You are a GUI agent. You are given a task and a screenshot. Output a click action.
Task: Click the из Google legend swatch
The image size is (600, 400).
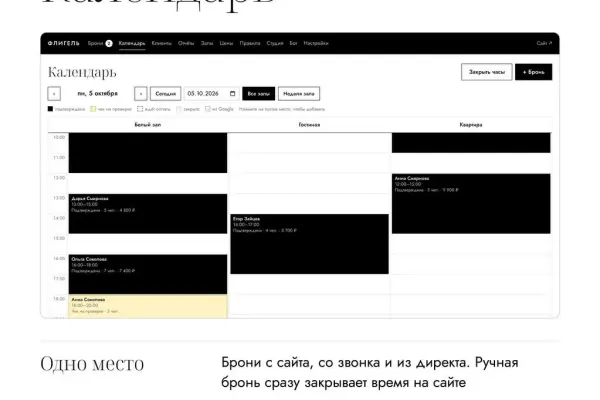208,109
